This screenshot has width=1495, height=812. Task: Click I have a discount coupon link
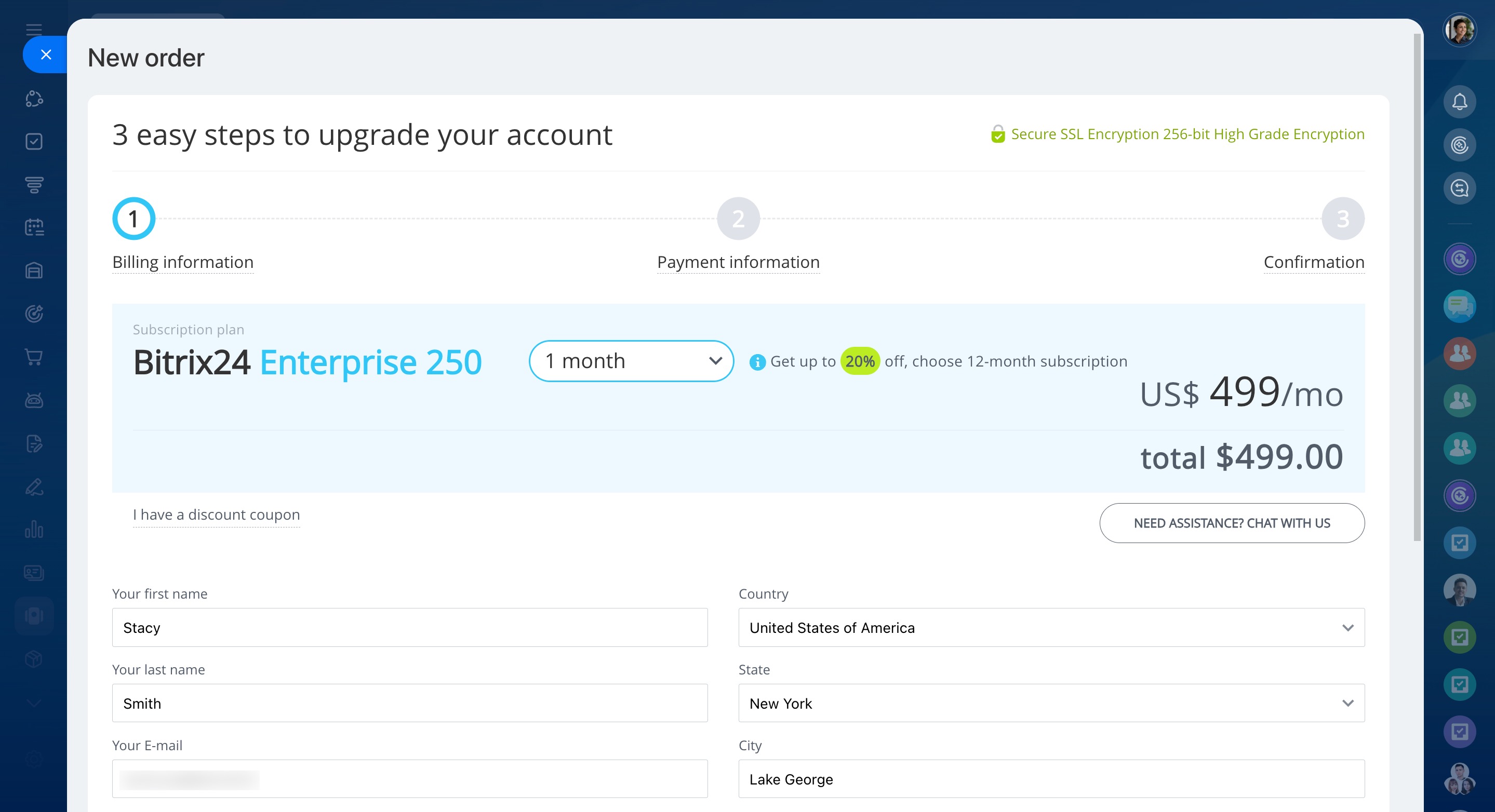(217, 515)
